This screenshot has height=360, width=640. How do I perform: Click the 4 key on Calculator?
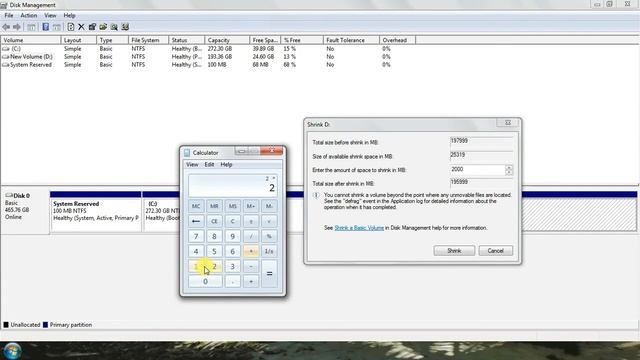[x=196, y=251]
